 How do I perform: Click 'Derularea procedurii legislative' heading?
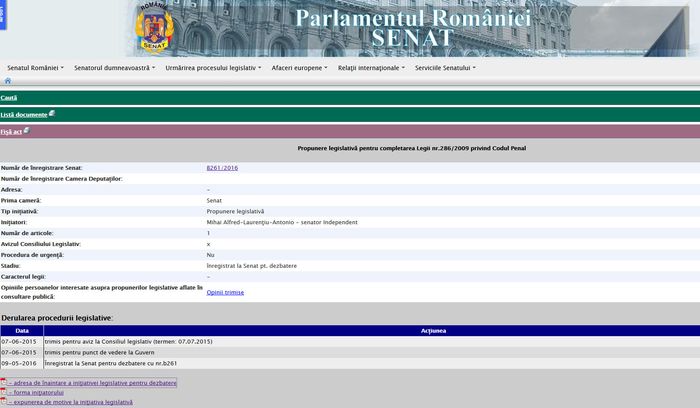[57, 318]
